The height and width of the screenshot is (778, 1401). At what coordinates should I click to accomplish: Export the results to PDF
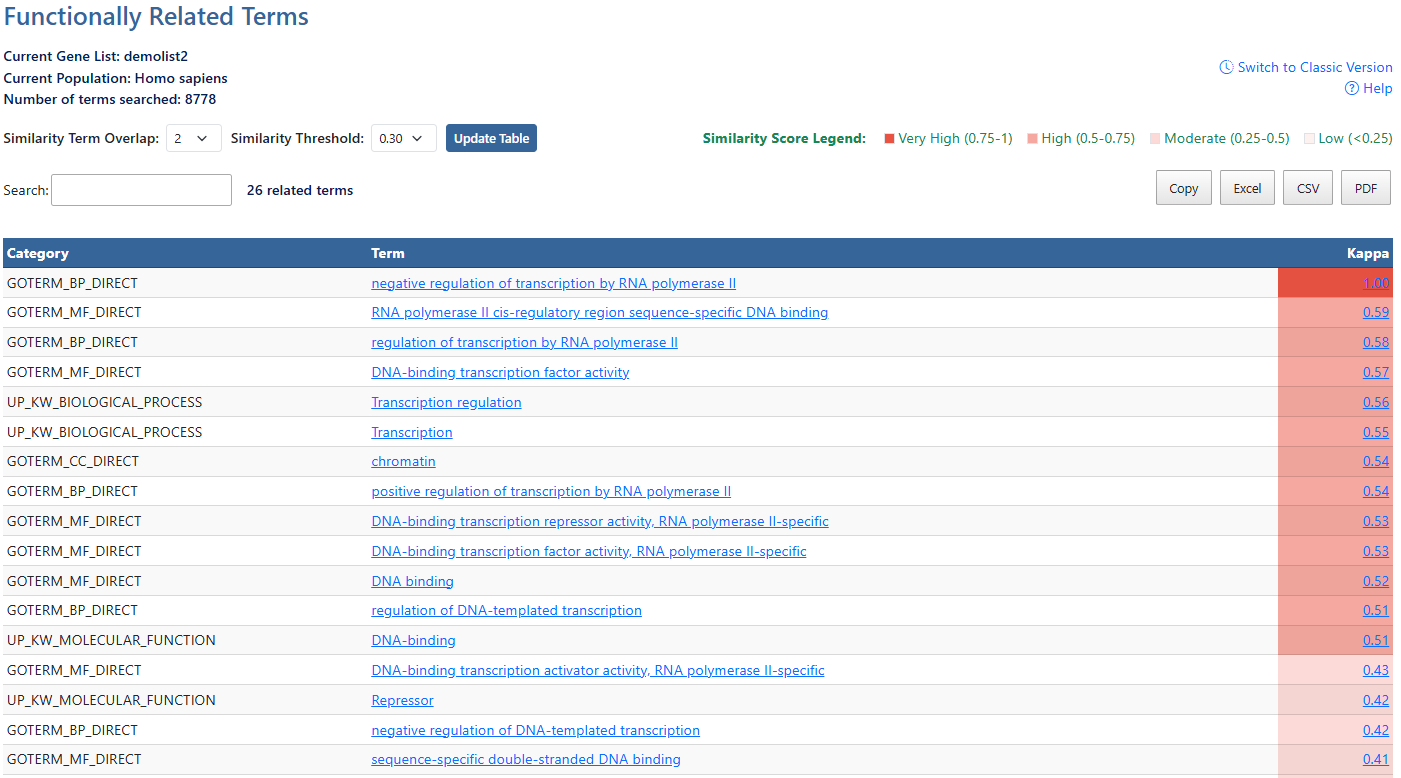pyautogui.click(x=1365, y=187)
